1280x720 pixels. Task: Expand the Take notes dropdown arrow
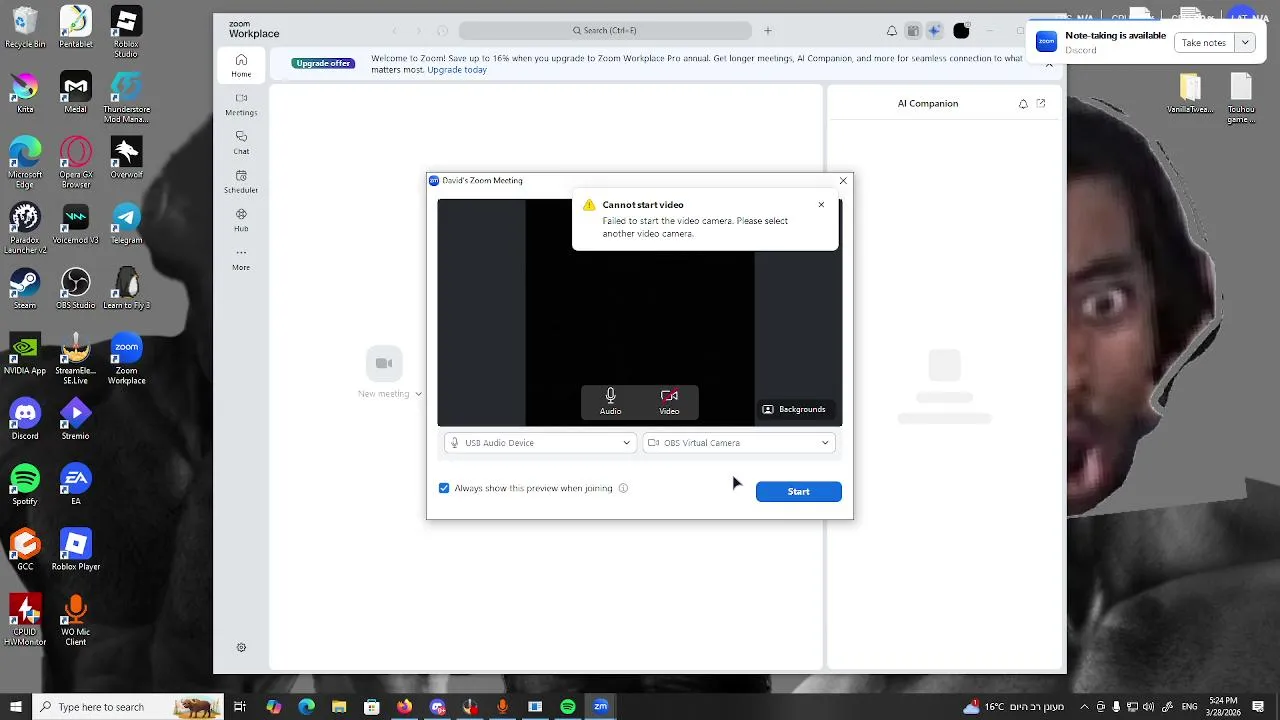click(x=1245, y=42)
